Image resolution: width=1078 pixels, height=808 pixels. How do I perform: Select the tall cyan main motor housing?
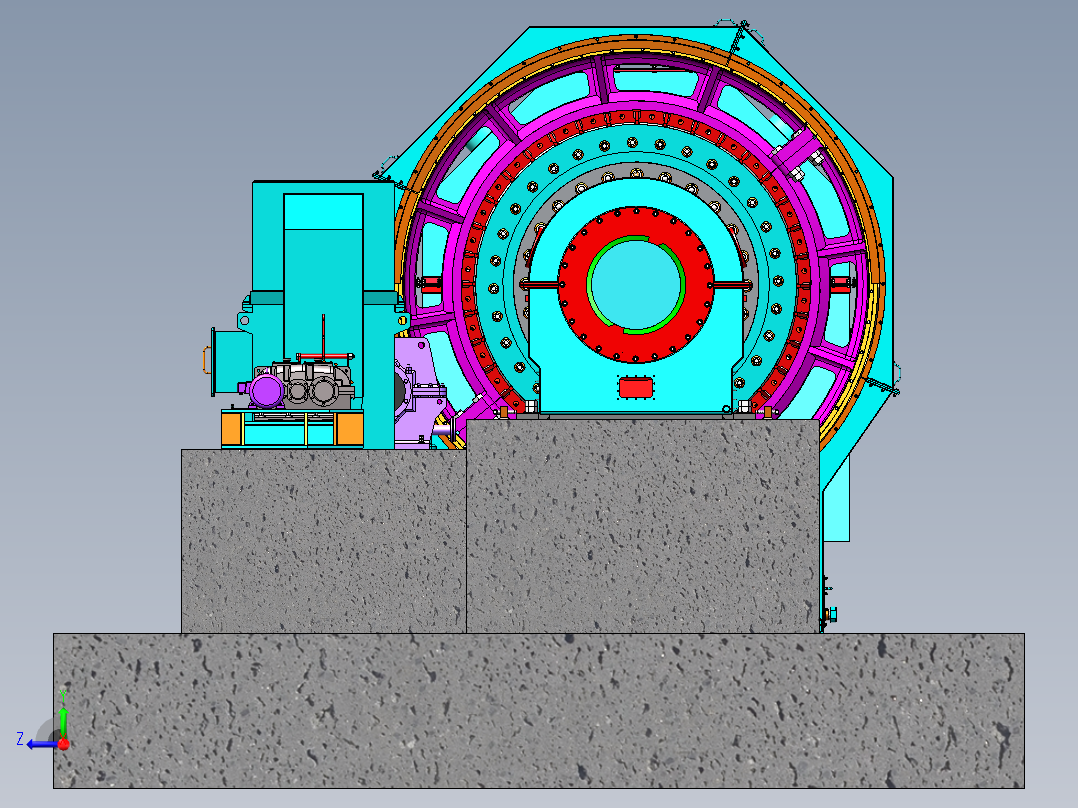(323, 275)
